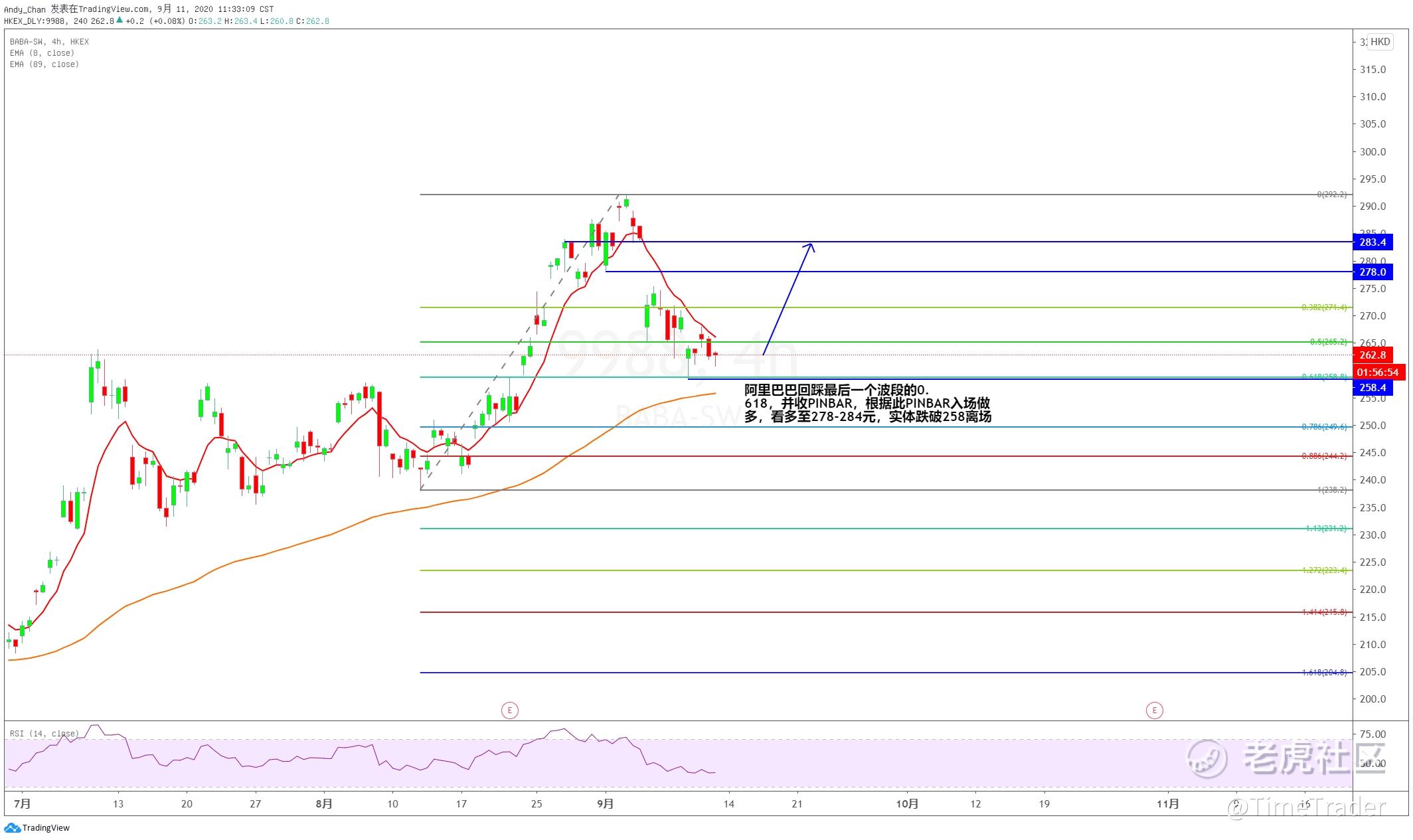Viewport: 1413px width, 840px height.
Task: Click the Fibonacci 1.272(223.4) level label
Action: 1324,570
